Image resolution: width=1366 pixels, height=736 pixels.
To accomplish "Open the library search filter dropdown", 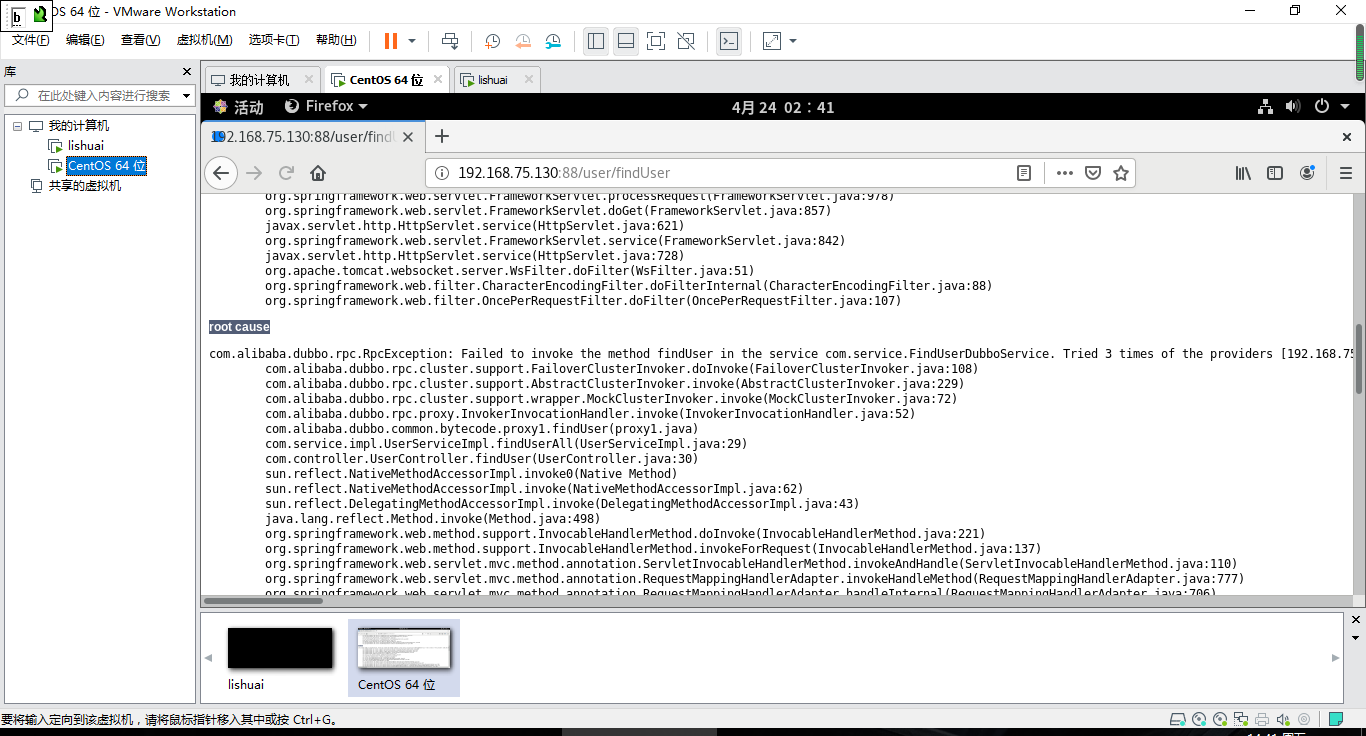I will click(x=187, y=96).
